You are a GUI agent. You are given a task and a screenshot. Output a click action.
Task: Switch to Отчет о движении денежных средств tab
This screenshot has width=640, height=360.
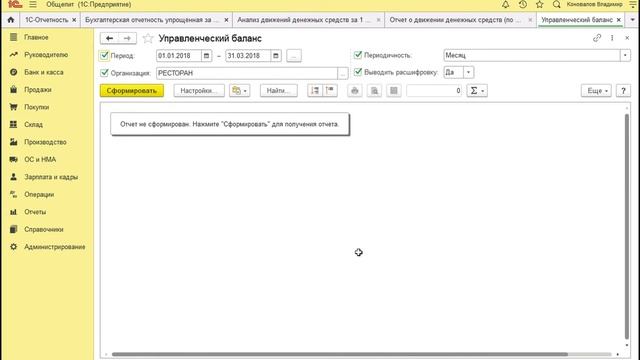tap(455, 20)
